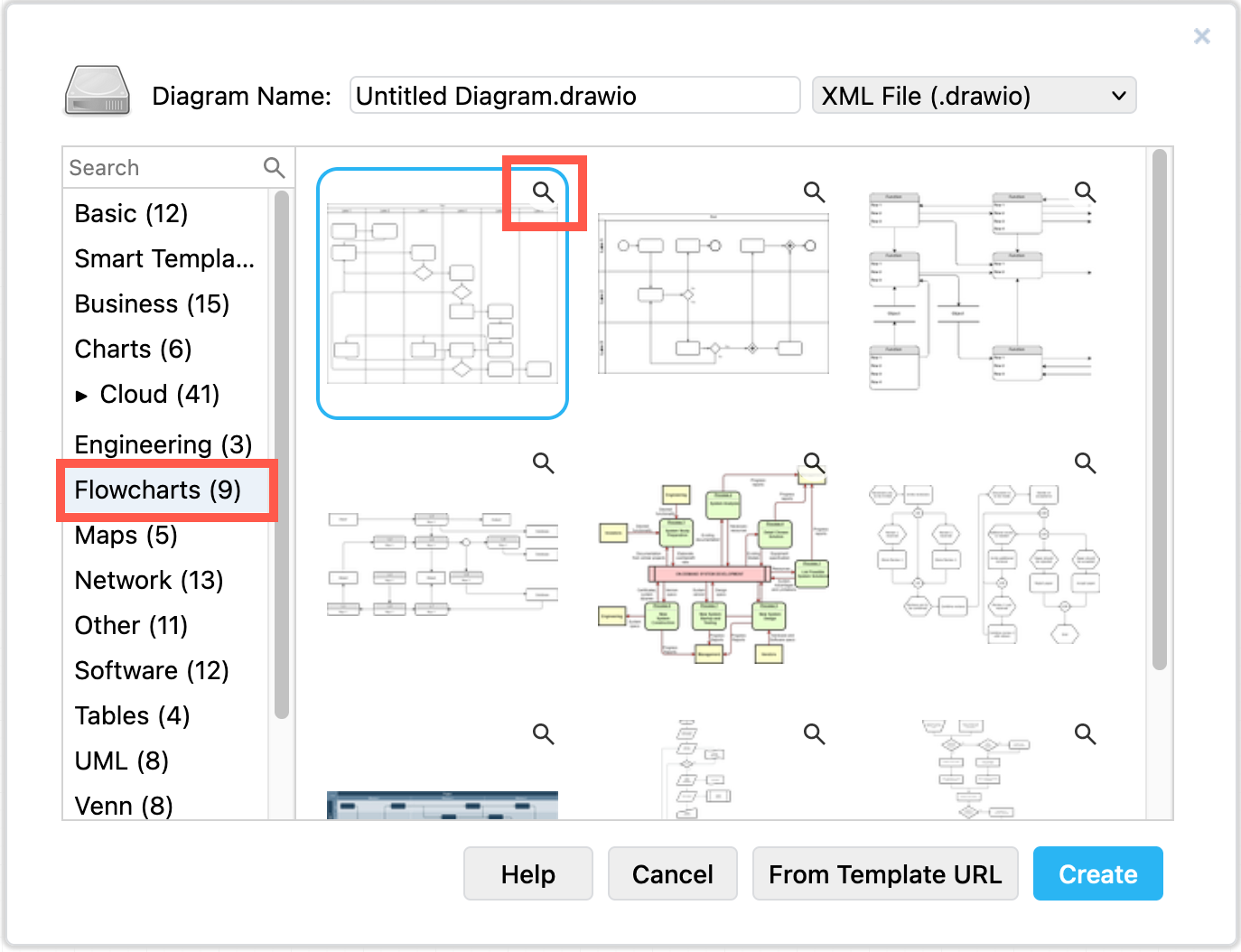Select the Flowcharts category
Viewport: 1241px width, 952px height.
[x=156, y=490]
